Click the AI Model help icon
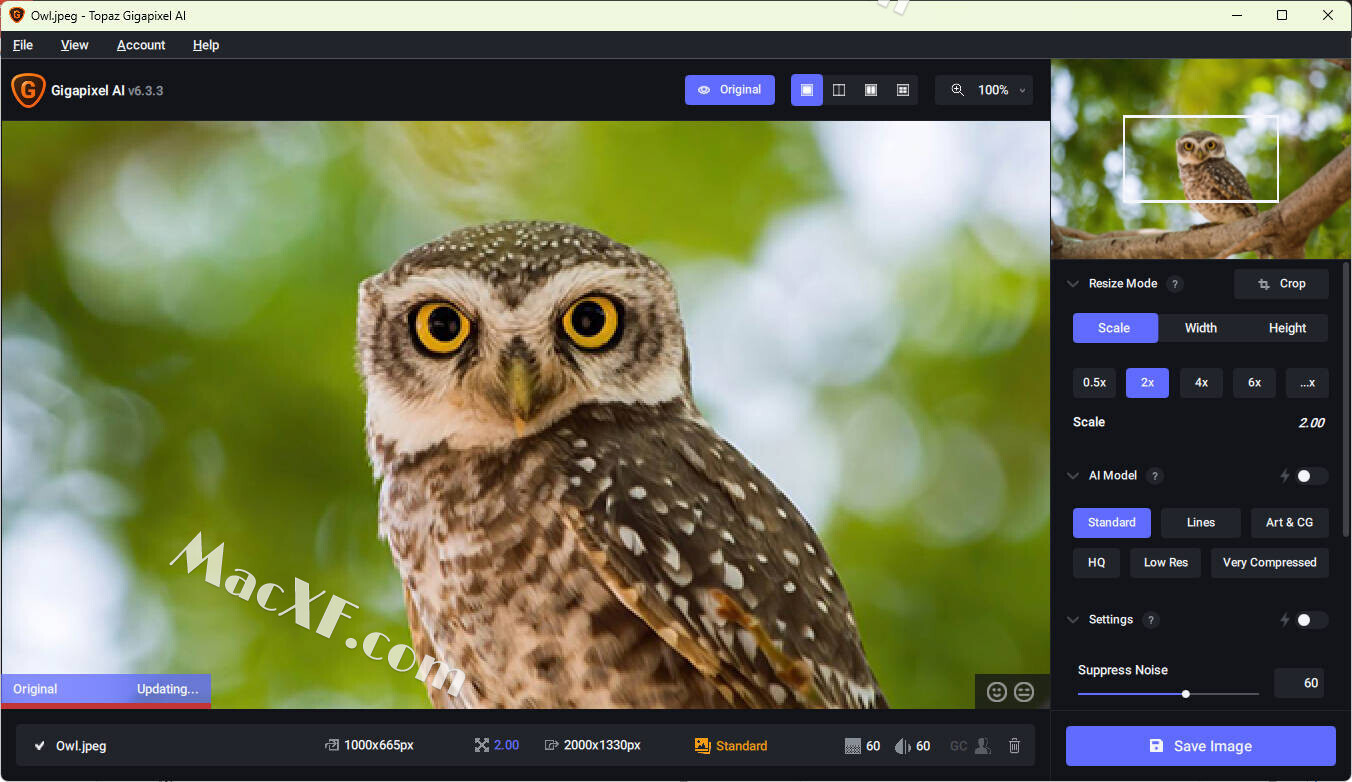This screenshot has height=782, width=1352. click(x=1155, y=476)
